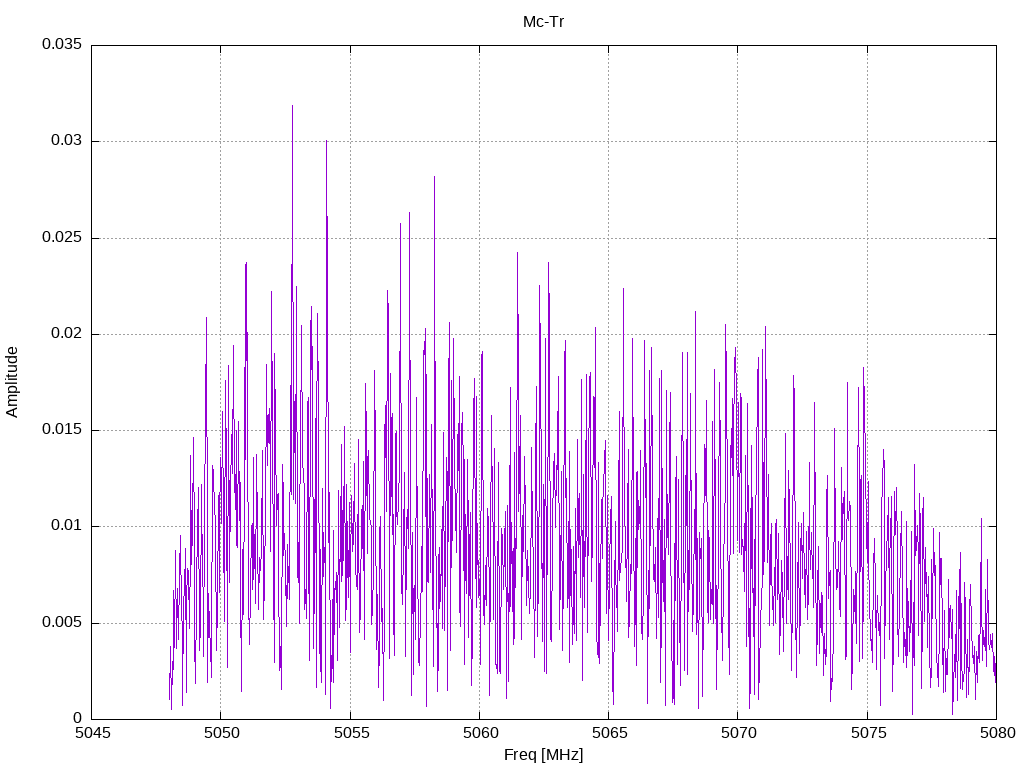The image size is (1024, 768).
Task: Click the x-axis tick label "5075"
Action: 868,733
